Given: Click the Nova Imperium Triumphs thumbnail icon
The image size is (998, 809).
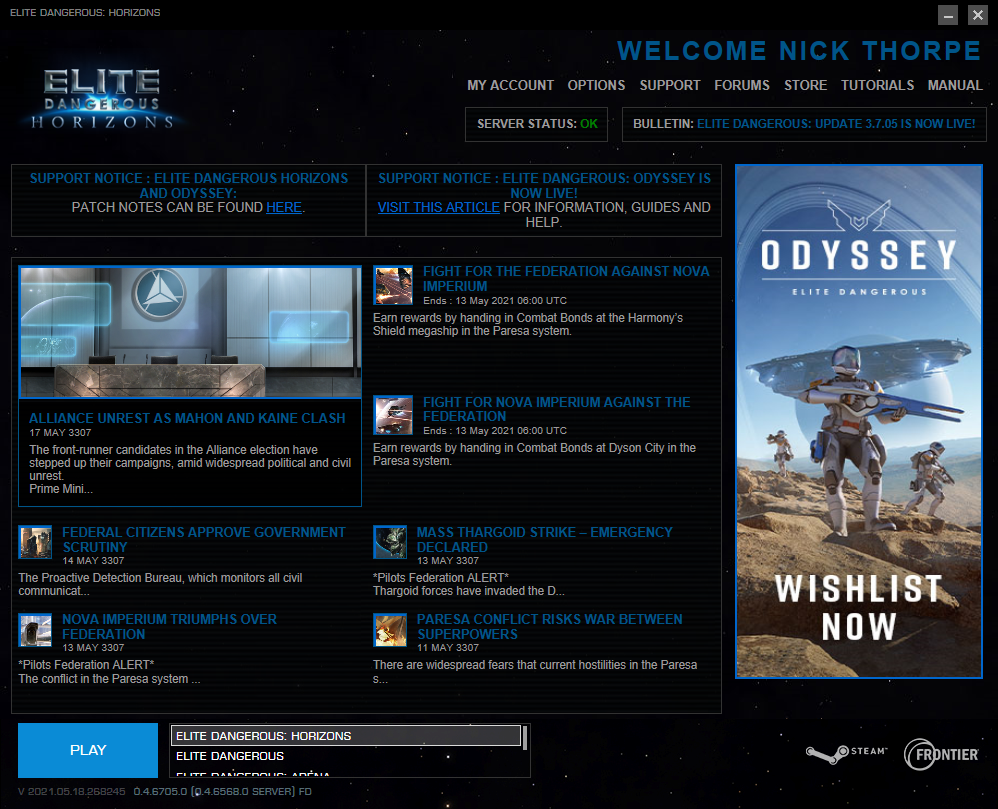Looking at the screenshot, I should (35, 630).
